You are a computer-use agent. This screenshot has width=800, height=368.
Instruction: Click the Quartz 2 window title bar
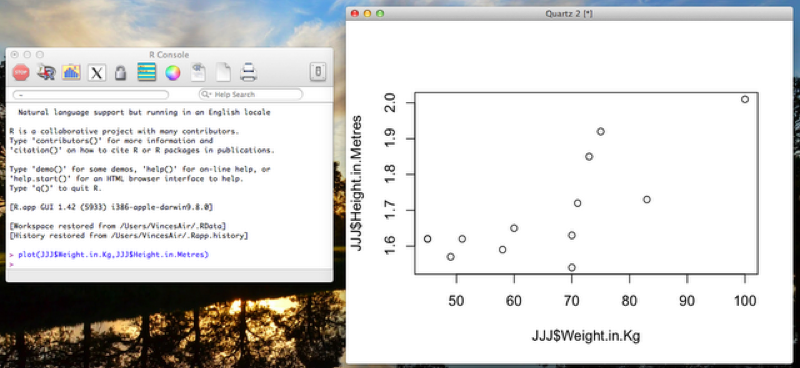tap(569, 14)
